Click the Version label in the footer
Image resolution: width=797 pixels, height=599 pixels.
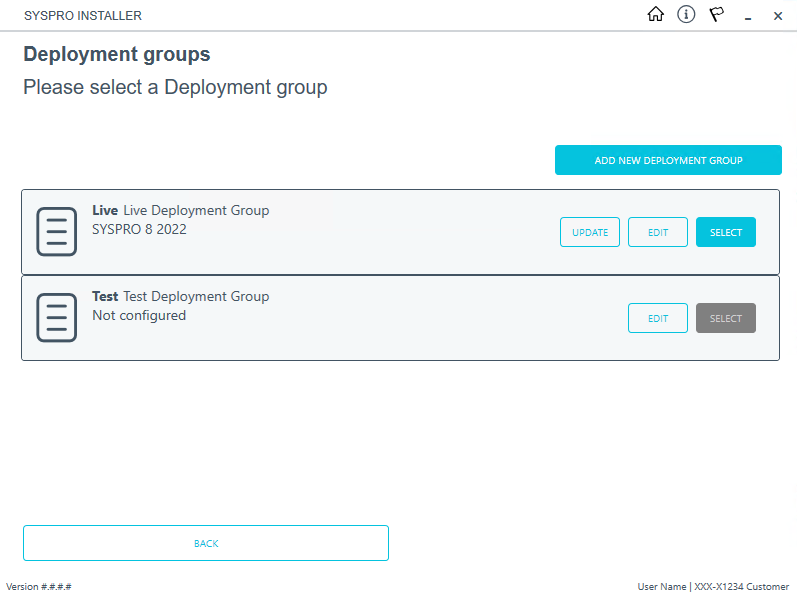click(x=39, y=586)
